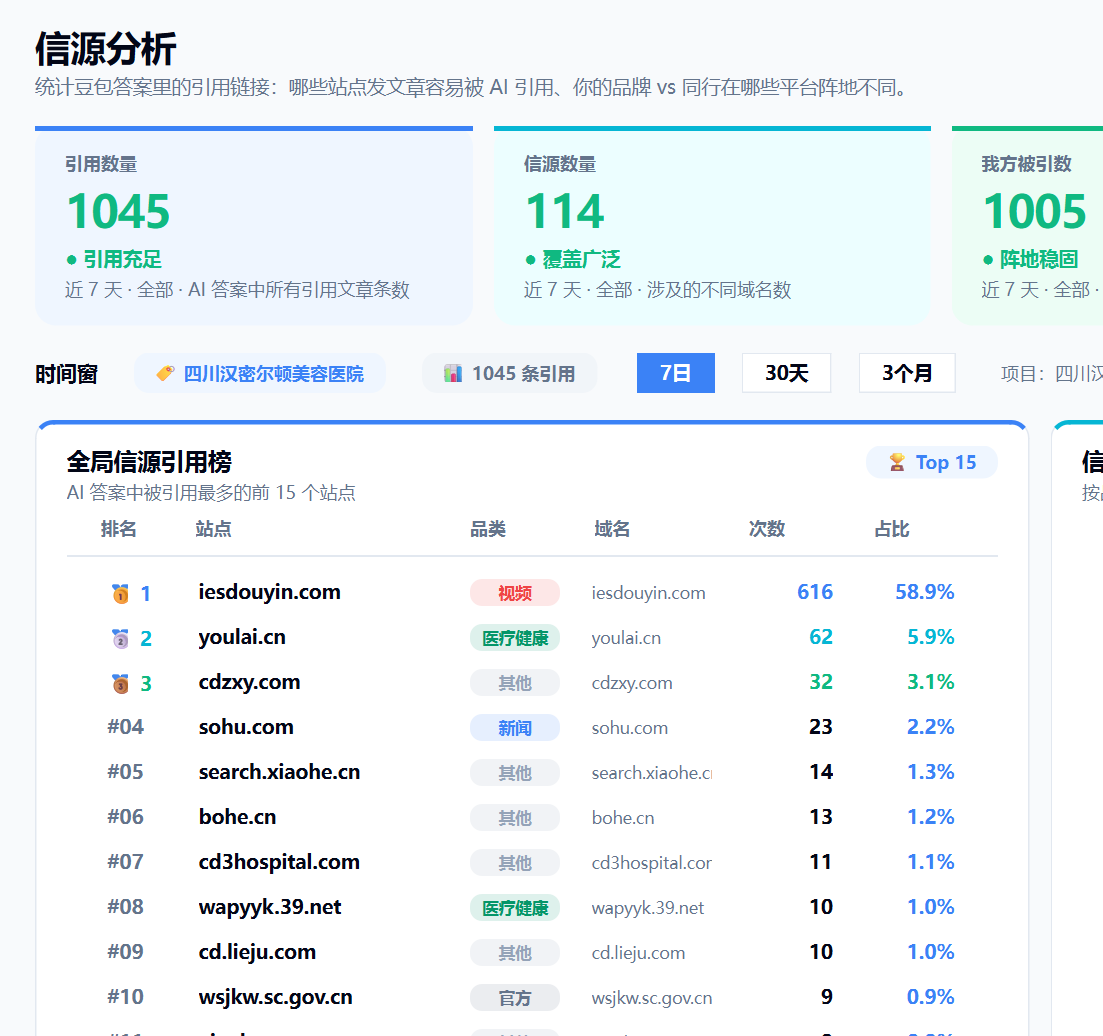Switch to the 30天 time window
This screenshot has height=1036, width=1103.
pos(786,373)
